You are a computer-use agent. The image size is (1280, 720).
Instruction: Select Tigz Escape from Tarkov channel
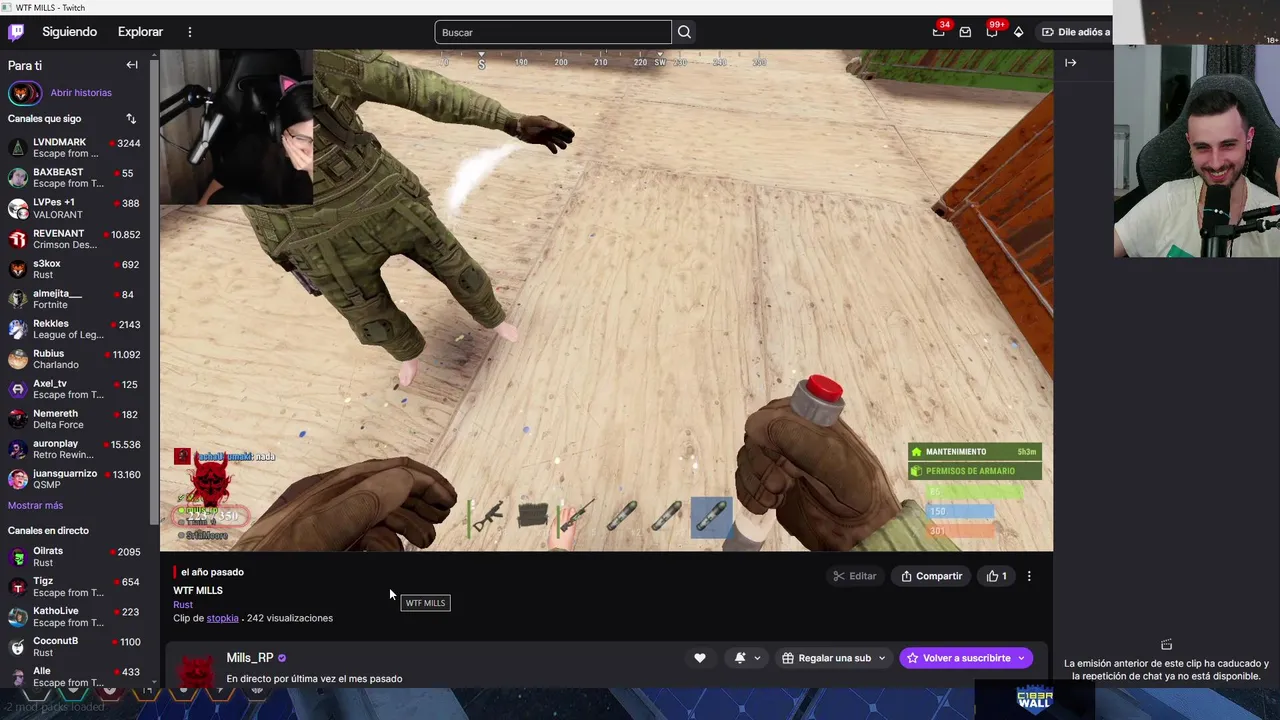74,587
